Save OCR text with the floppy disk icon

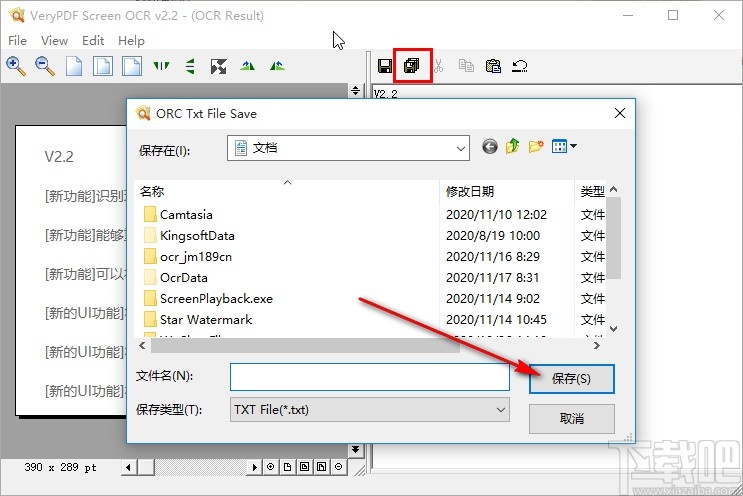click(x=385, y=66)
